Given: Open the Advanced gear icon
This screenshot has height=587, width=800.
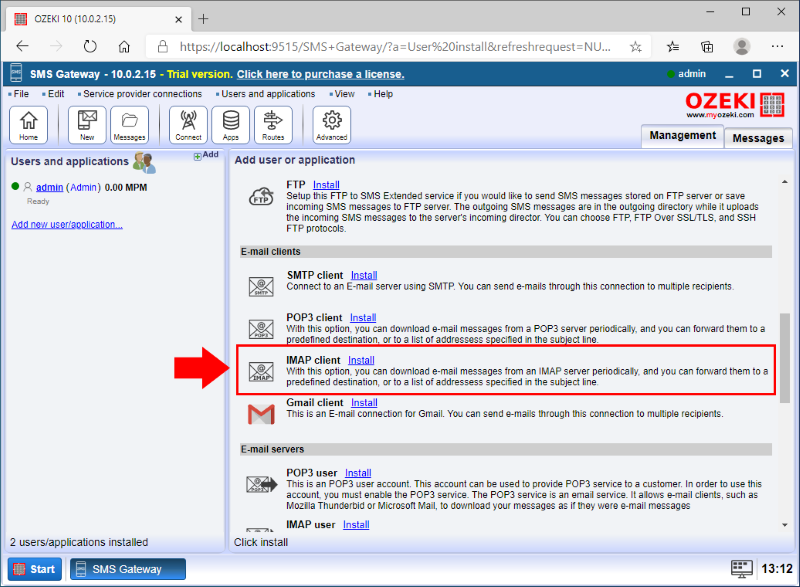Looking at the screenshot, I should [x=332, y=124].
